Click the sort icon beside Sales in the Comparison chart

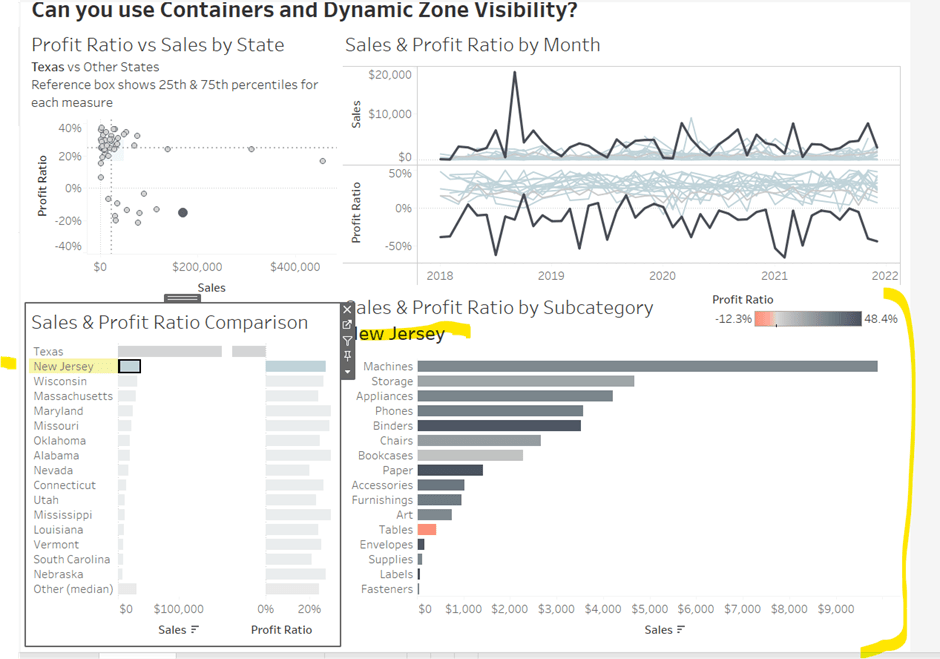[x=194, y=630]
